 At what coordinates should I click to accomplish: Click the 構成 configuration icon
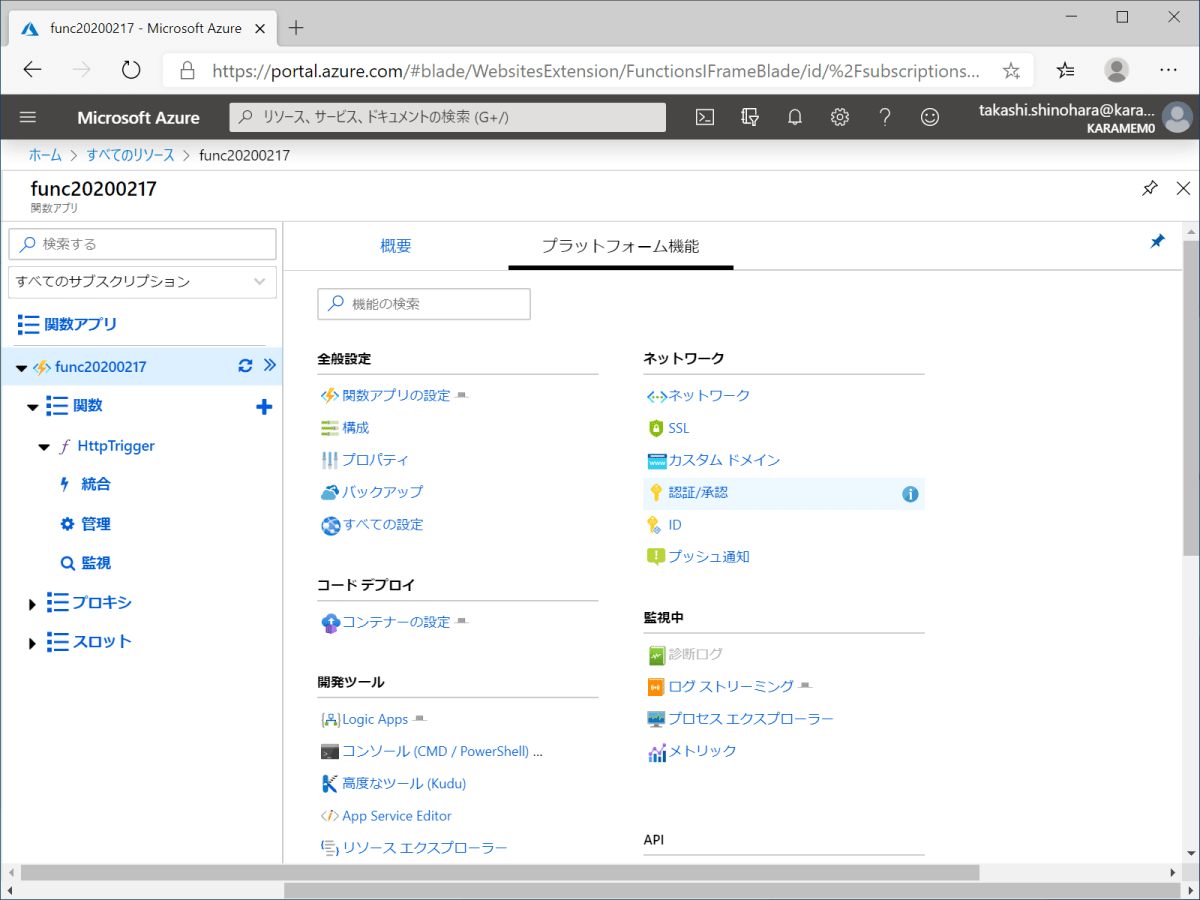330,428
